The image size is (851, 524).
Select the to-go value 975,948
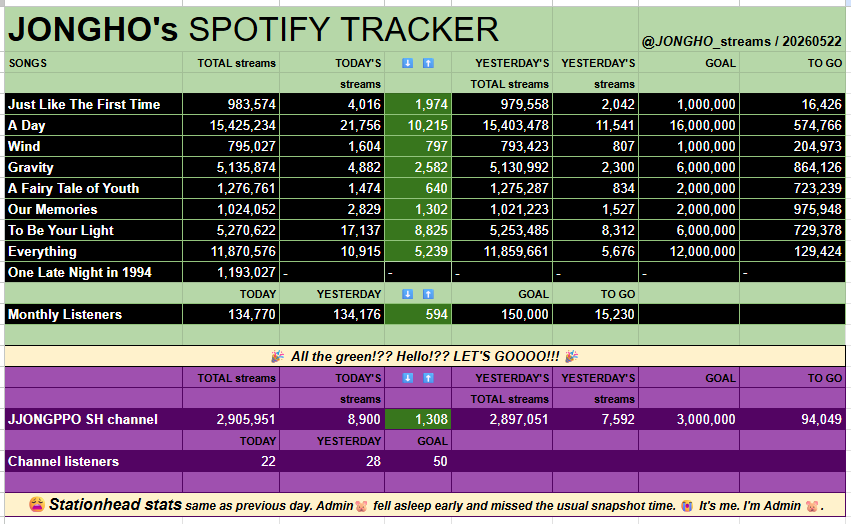point(792,209)
